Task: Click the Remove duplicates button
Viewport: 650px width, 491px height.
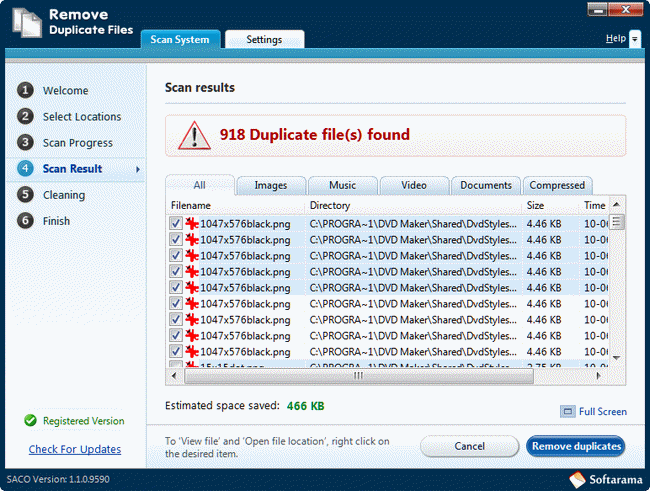Action: point(576,446)
